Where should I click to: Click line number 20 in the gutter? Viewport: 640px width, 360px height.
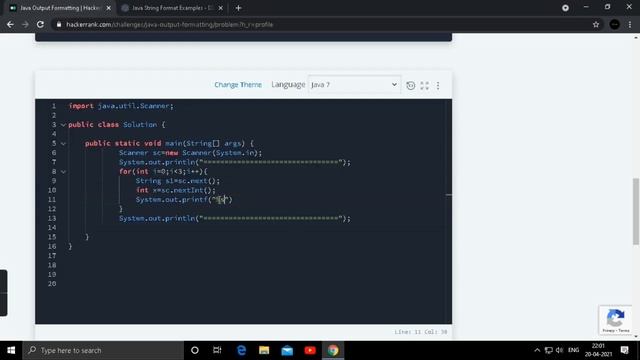pos(52,284)
